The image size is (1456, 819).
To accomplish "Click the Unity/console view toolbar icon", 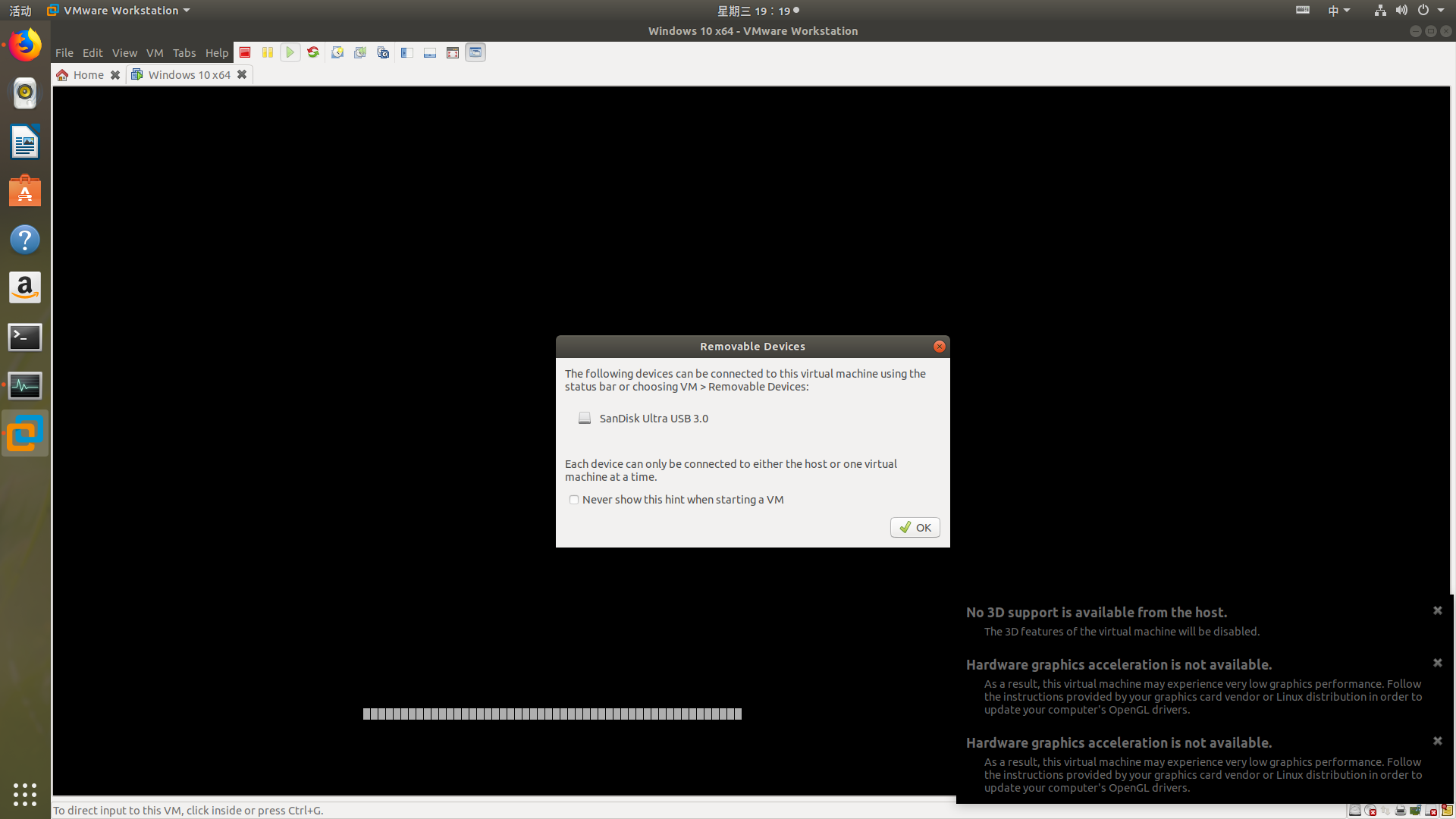I will 475,52.
